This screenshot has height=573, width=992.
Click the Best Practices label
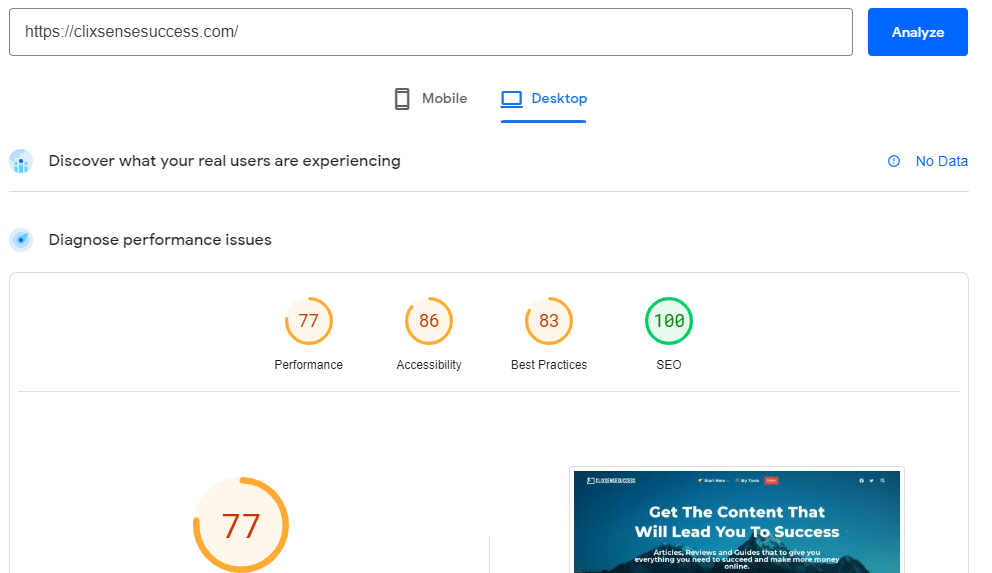click(x=549, y=365)
